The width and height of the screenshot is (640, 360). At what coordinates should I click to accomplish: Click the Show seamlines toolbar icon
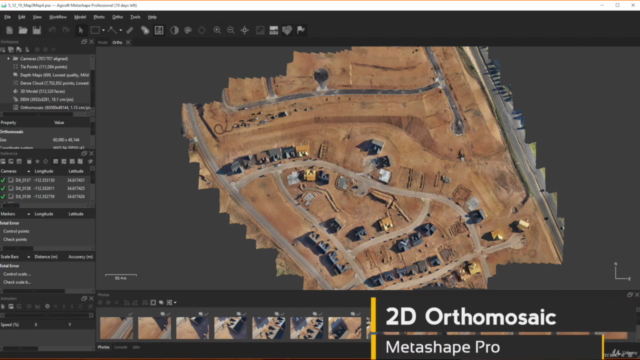pyautogui.click(x=273, y=30)
